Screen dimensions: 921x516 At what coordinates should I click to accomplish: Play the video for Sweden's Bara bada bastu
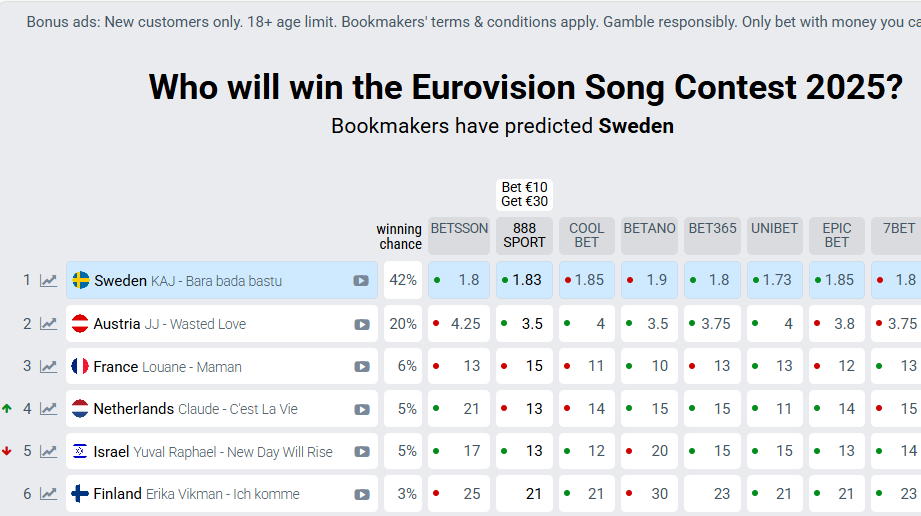[361, 281]
